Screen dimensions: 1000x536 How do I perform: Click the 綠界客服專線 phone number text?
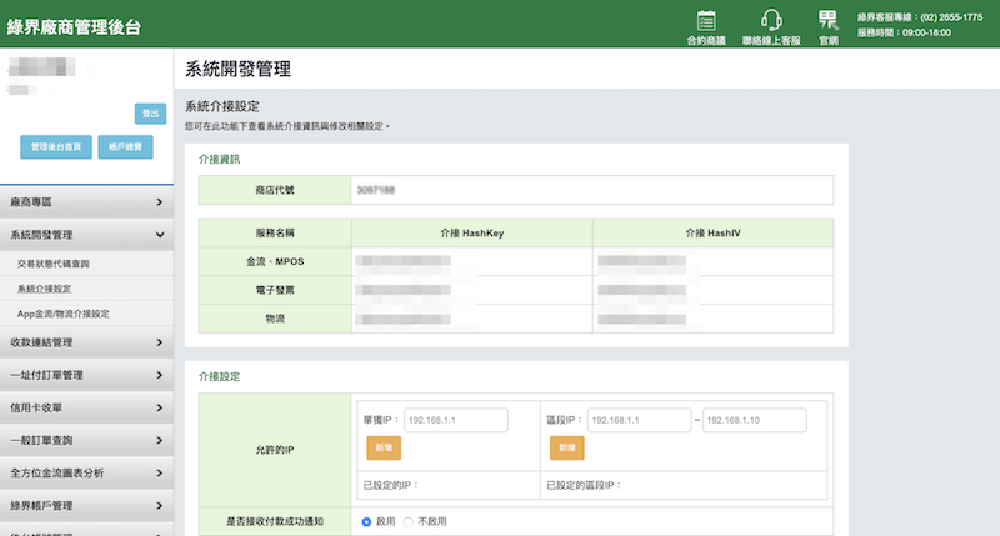920,18
